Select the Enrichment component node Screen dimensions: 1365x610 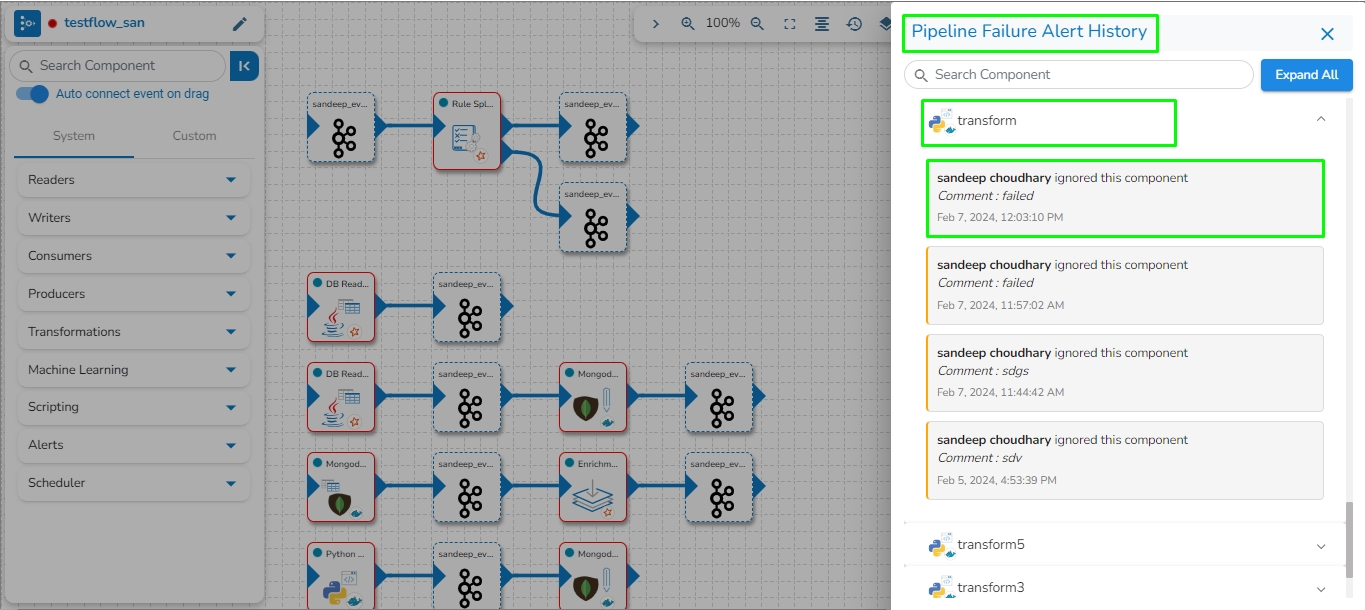(x=593, y=487)
